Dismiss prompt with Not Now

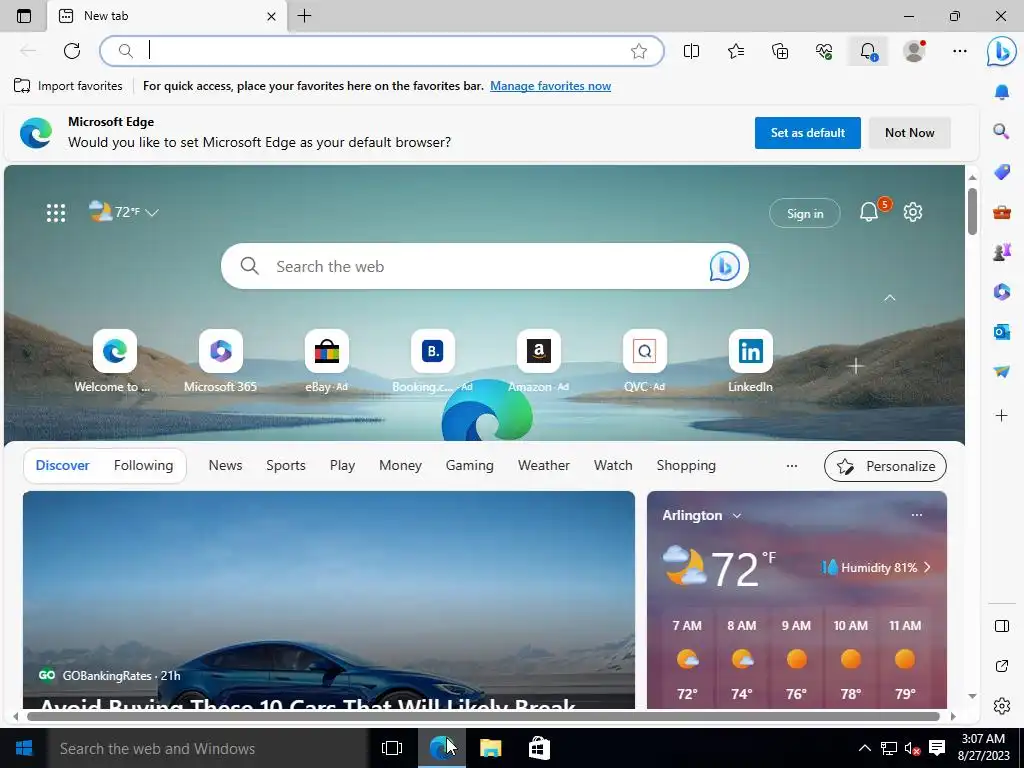910,133
